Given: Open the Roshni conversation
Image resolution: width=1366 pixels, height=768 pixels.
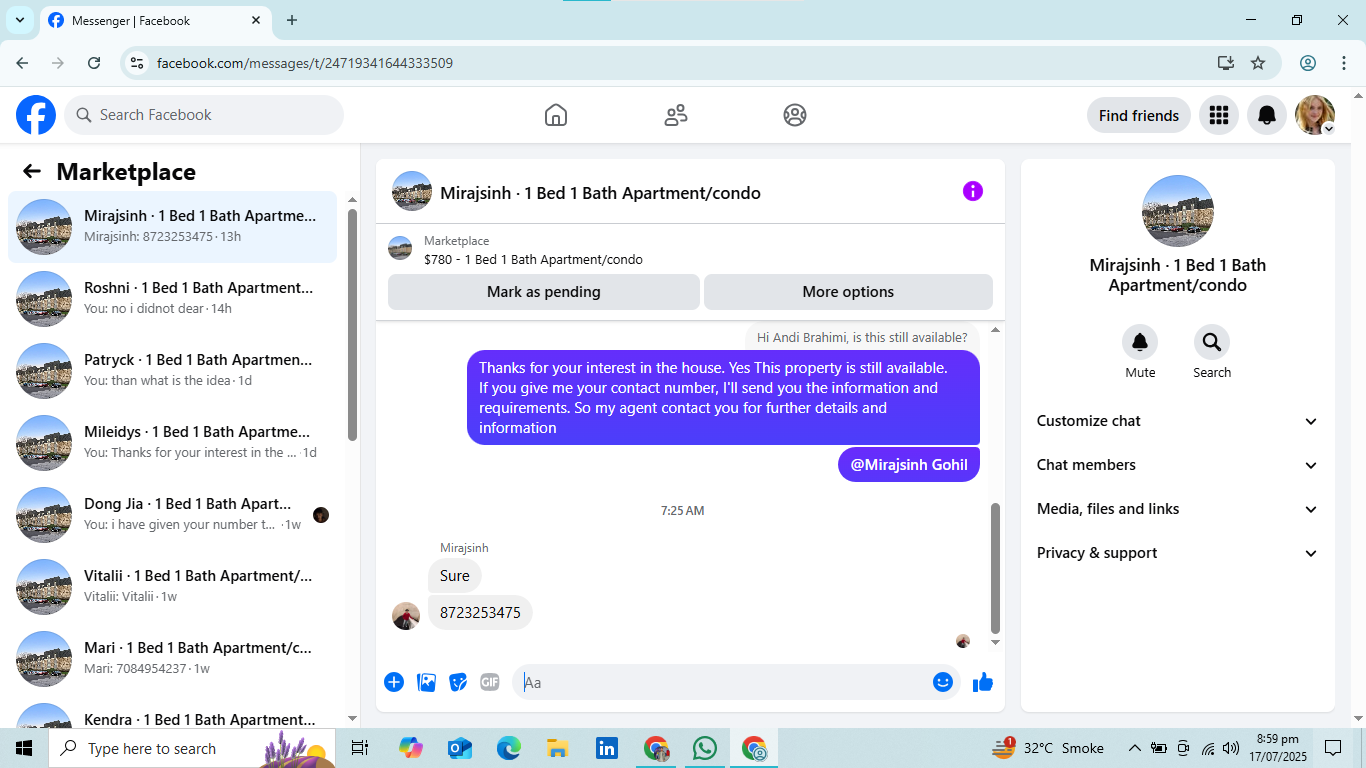Looking at the screenshot, I should pyautogui.click(x=173, y=299).
